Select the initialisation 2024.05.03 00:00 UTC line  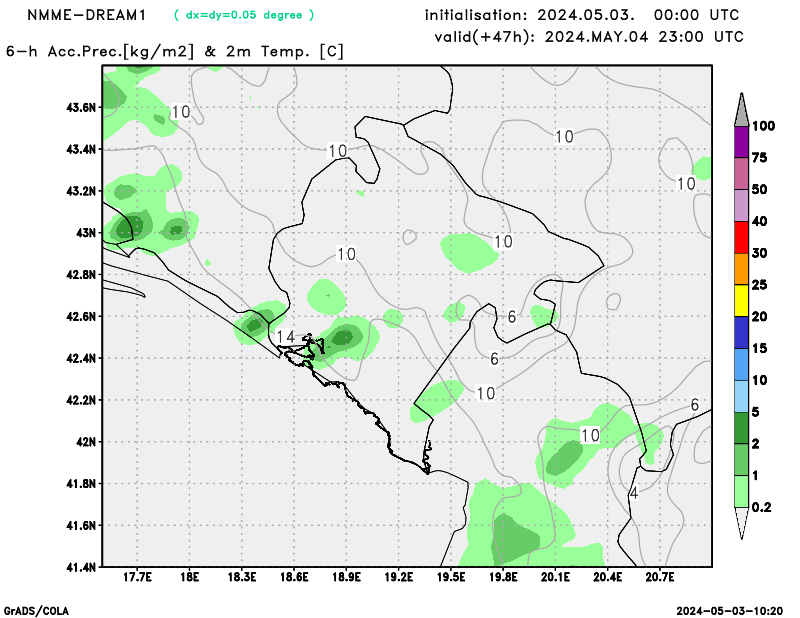pos(582,15)
